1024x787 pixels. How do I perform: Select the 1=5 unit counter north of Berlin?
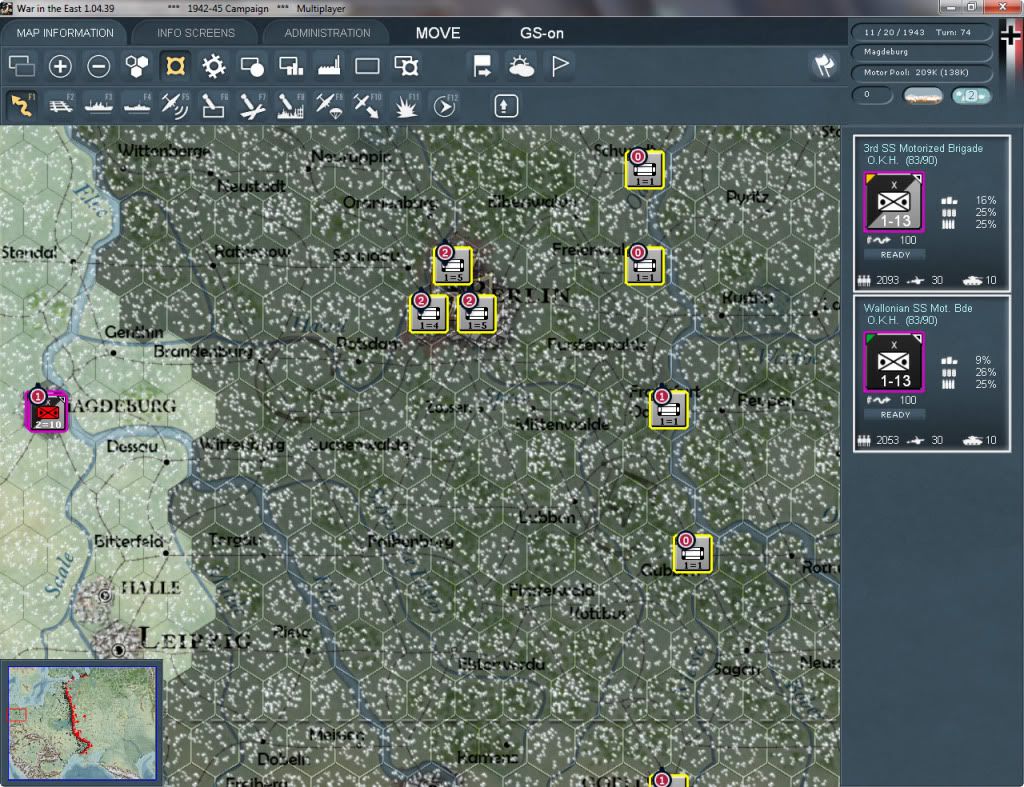click(453, 266)
